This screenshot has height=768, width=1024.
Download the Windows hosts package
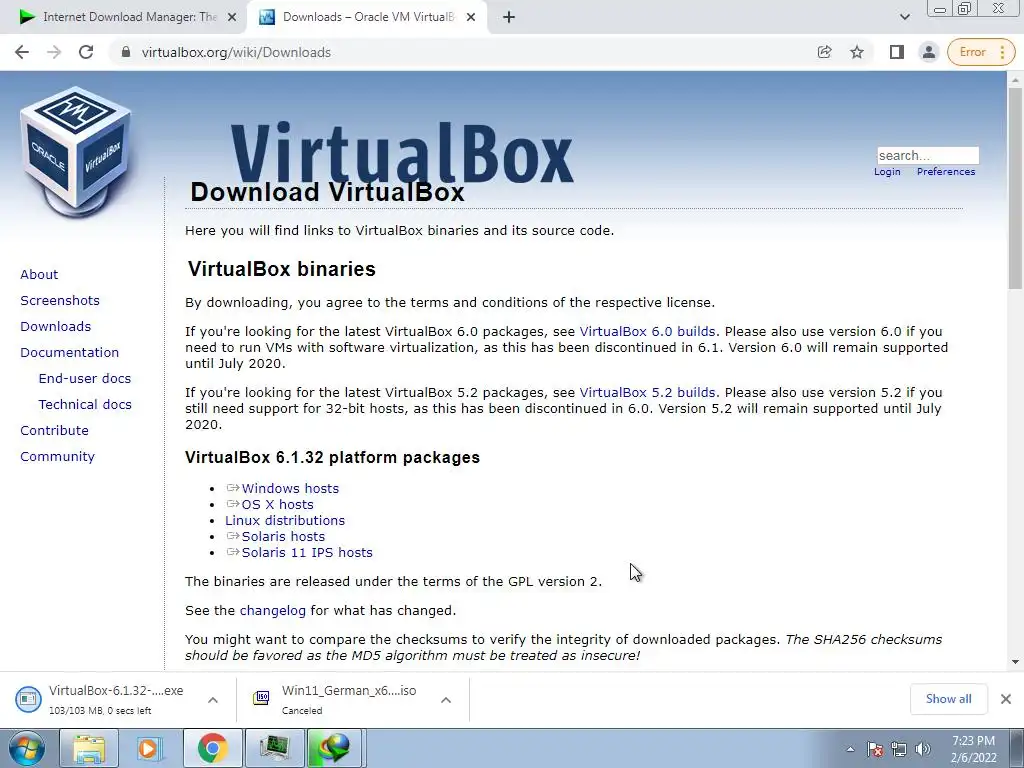290,488
